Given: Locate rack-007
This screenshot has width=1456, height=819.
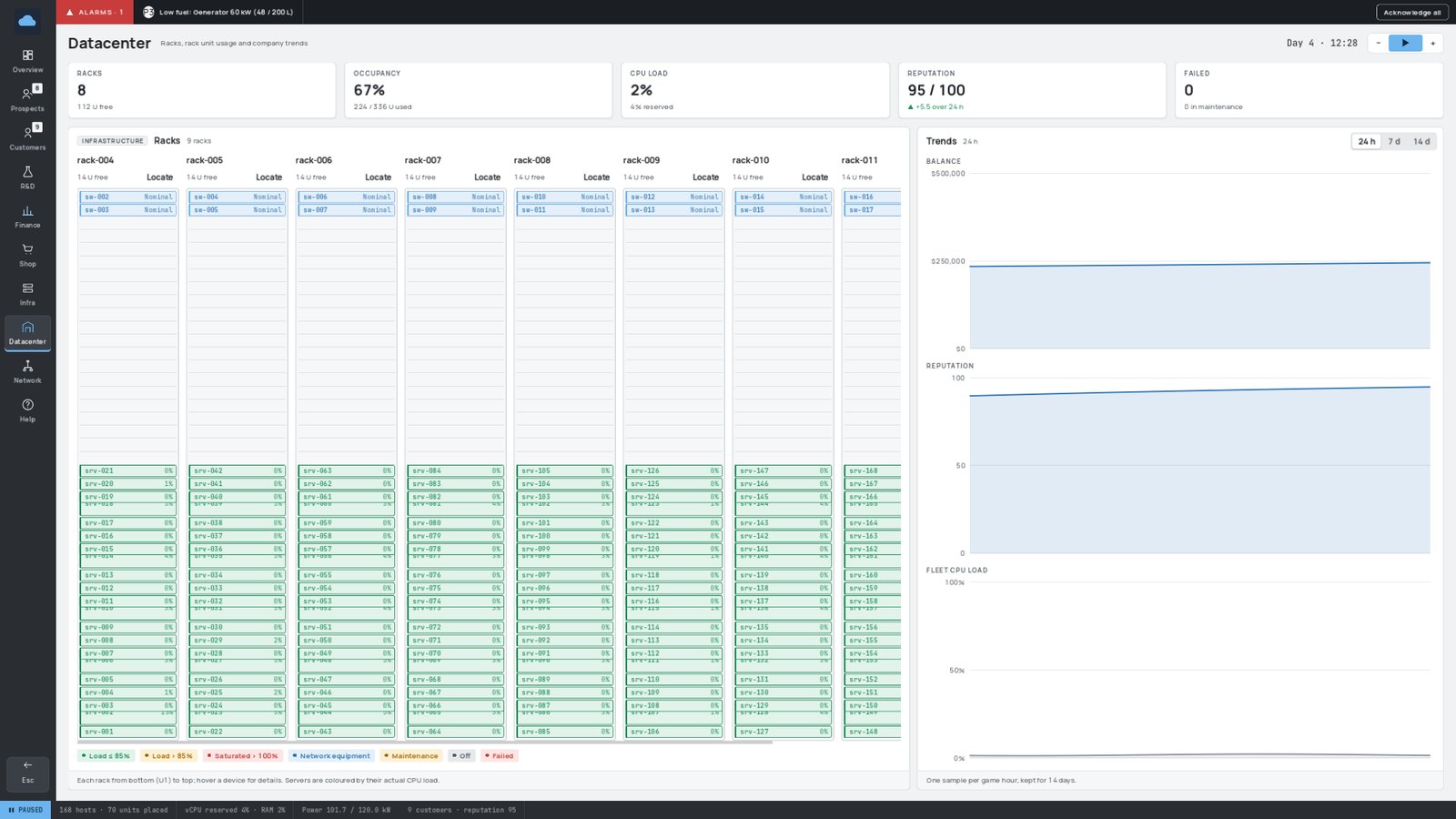Looking at the screenshot, I should pos(488,177).
